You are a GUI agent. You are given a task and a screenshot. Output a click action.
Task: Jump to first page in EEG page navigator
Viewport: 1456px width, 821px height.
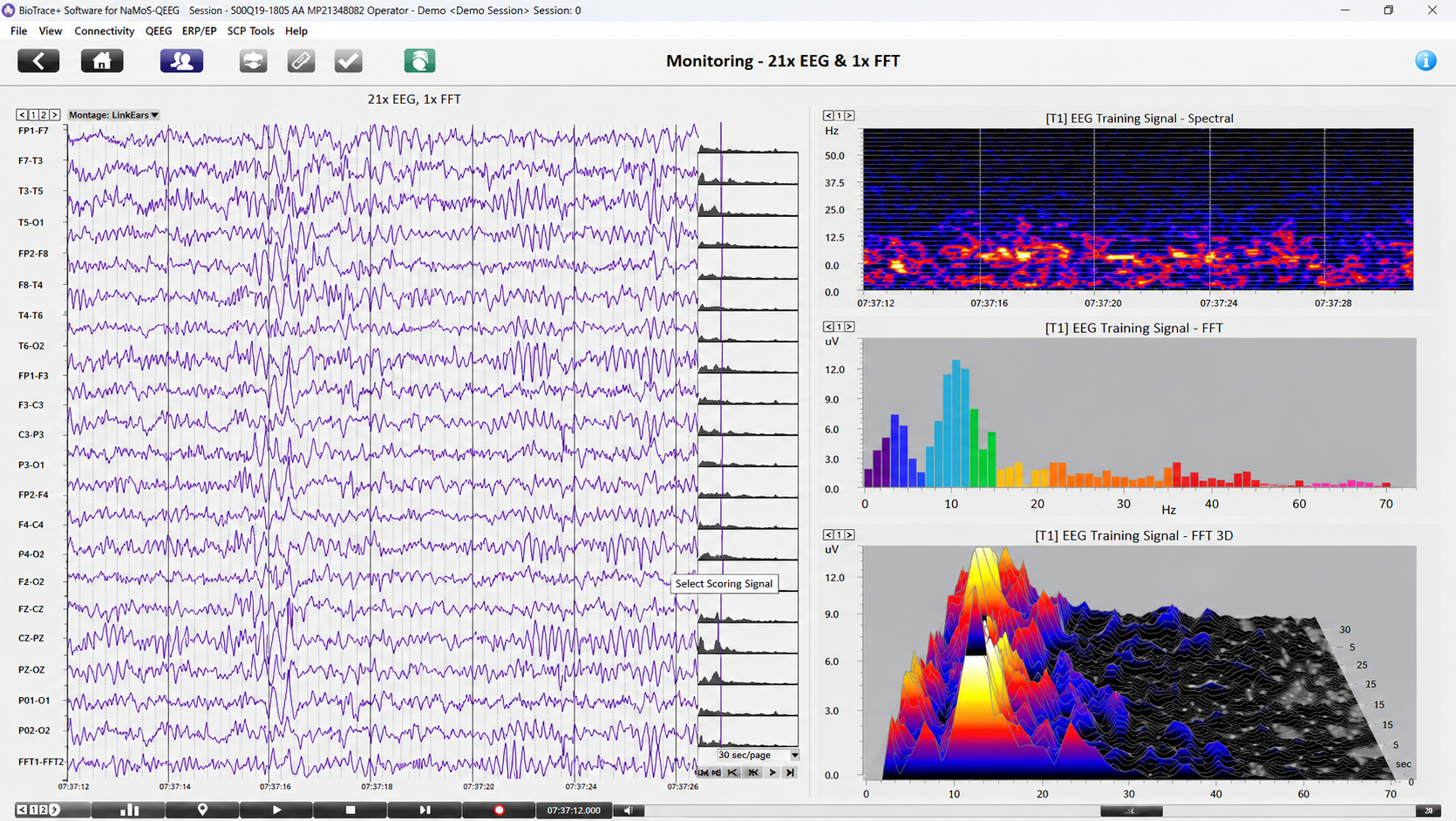pos(703,772)
